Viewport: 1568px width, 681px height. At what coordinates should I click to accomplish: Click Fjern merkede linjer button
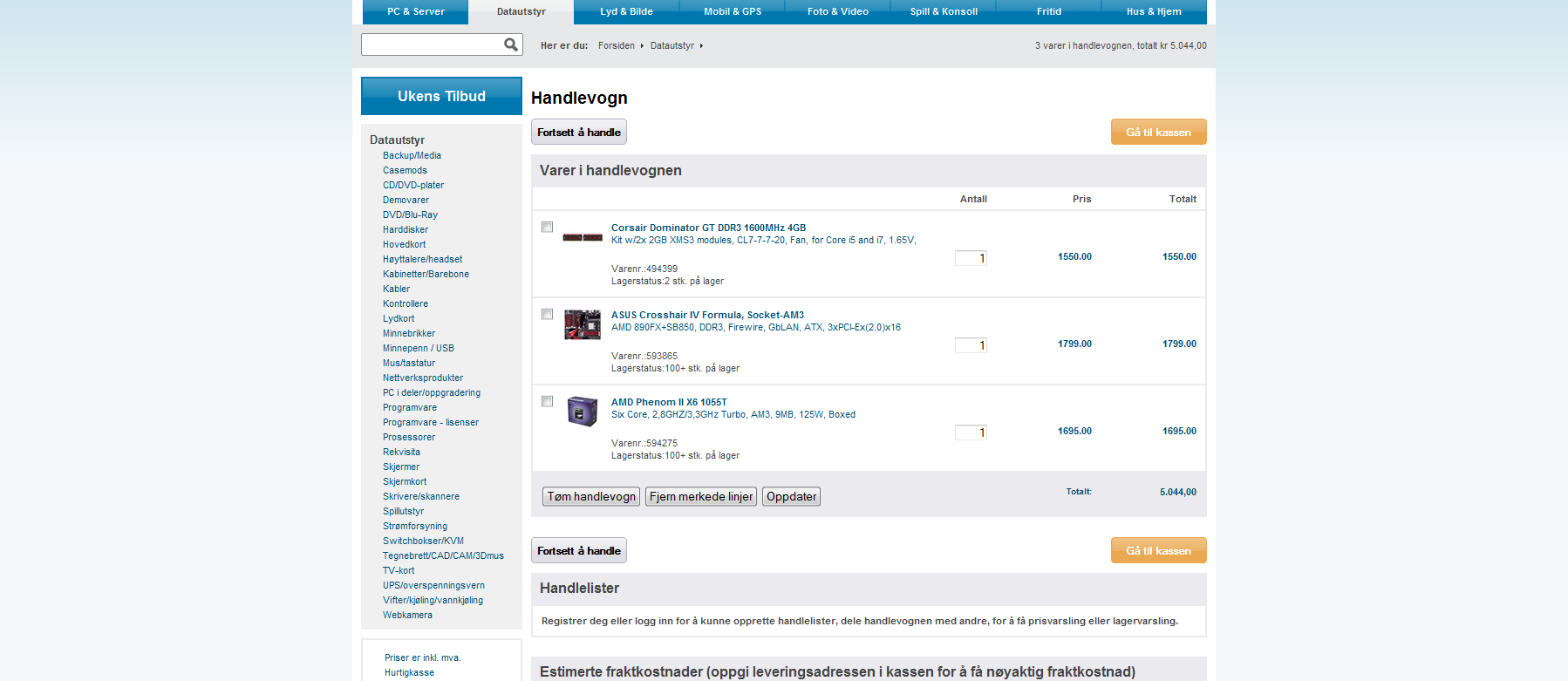701,496
